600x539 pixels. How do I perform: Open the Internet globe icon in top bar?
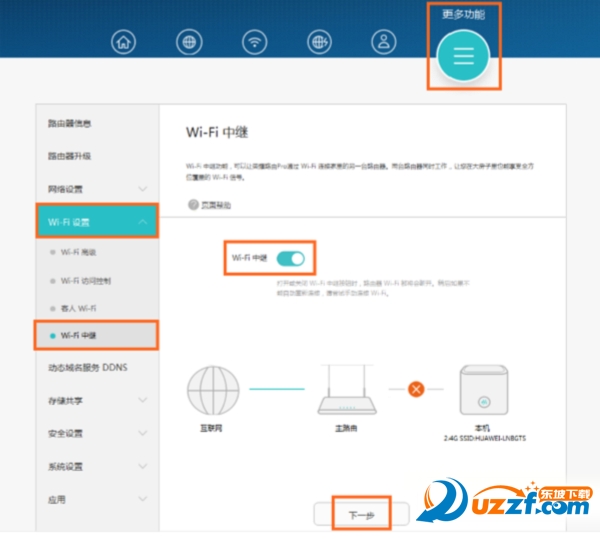click(188, 43)
